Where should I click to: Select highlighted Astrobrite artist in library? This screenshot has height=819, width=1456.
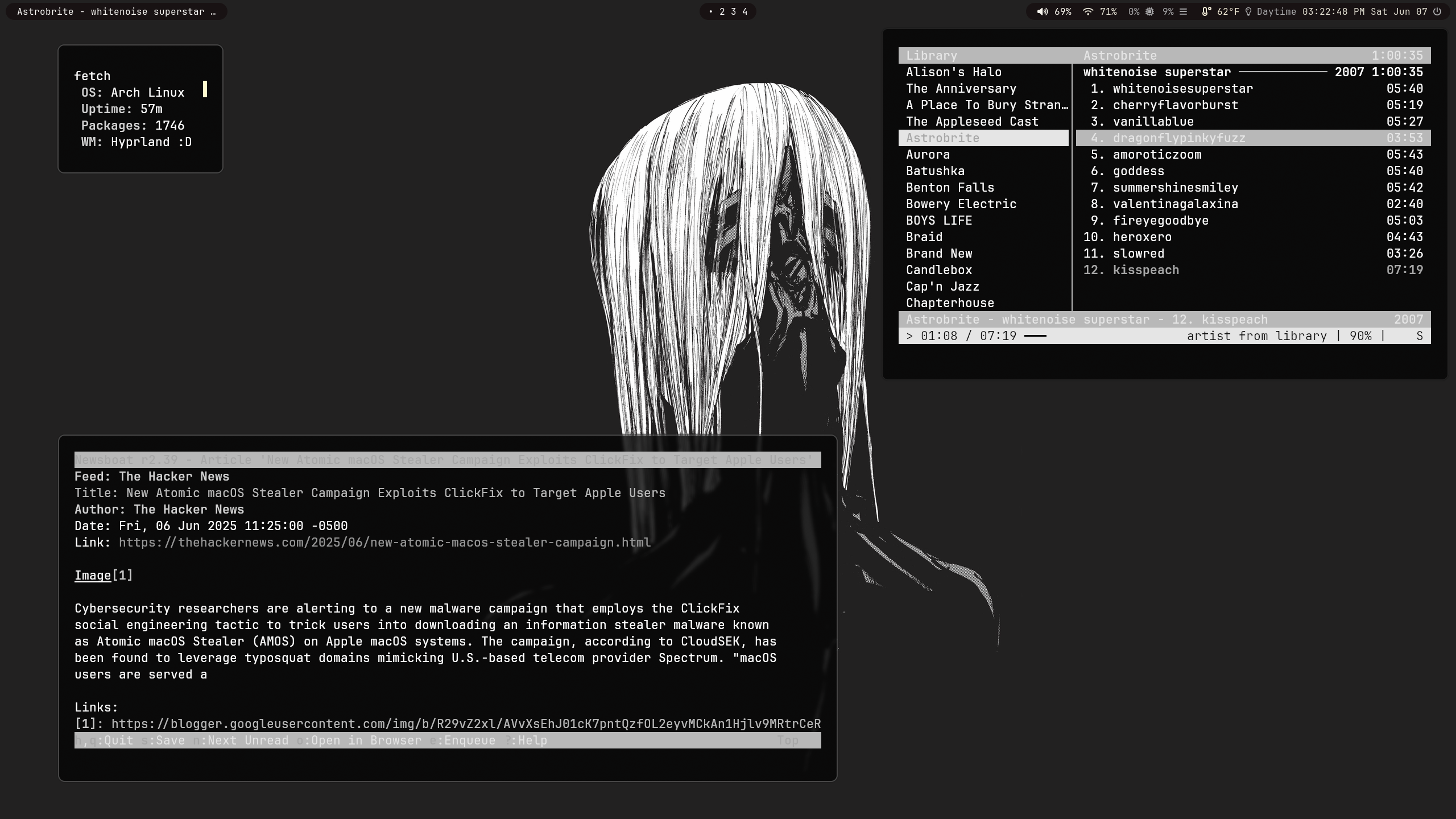pyautogui.click(x=983, y=138)
